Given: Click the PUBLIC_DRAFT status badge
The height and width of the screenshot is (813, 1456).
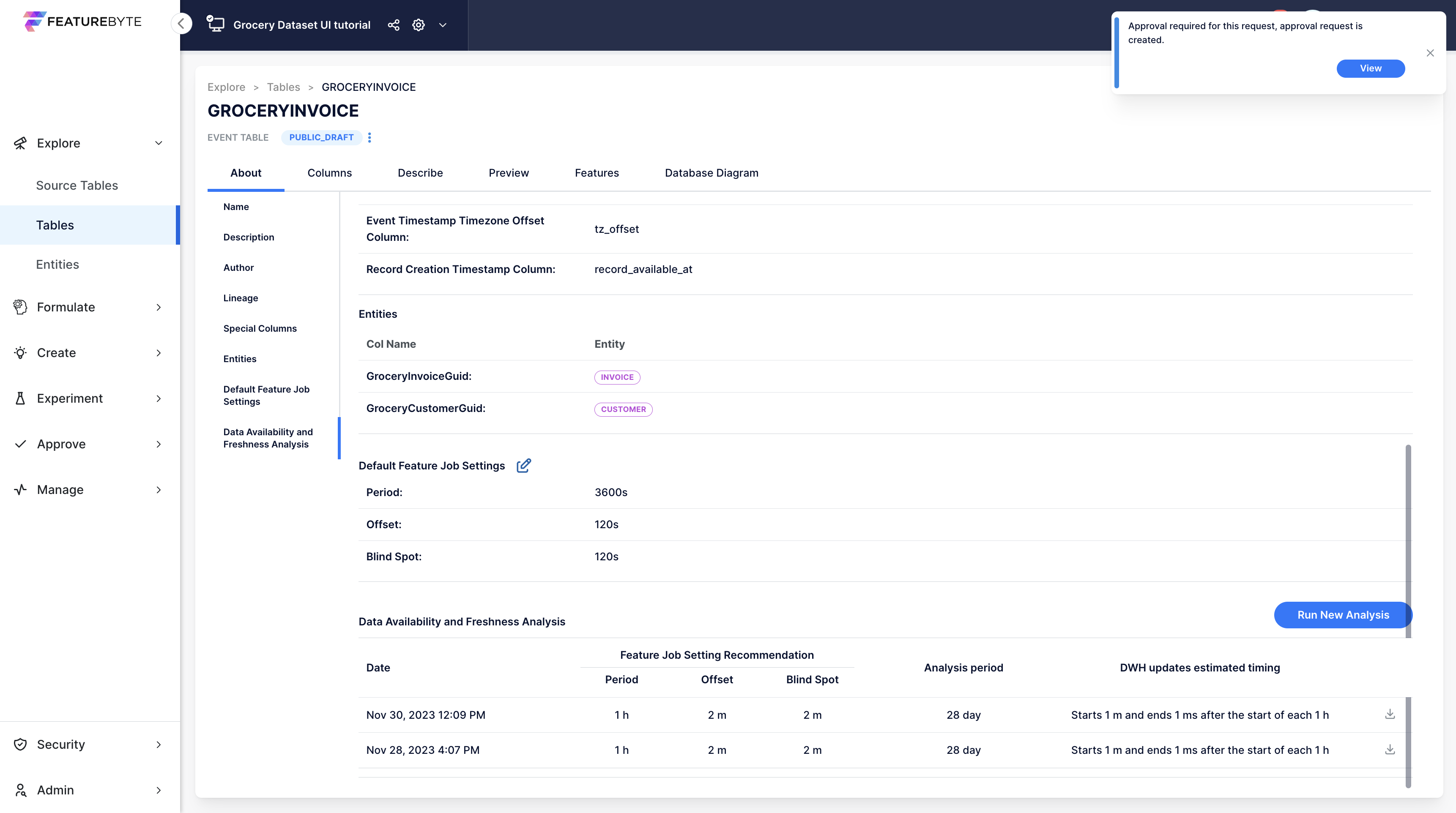Looking at the screenshot, I should point(322,137).
